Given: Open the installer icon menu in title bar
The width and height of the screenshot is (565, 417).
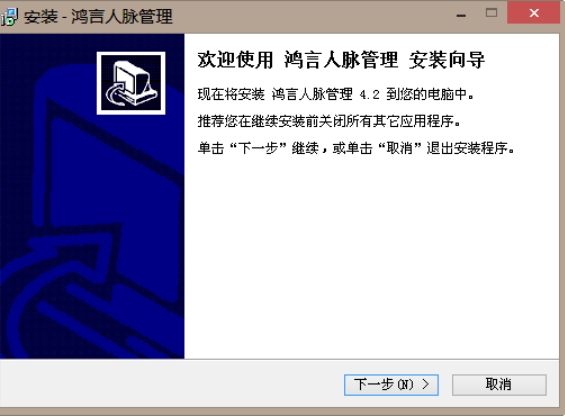Looking at the screenshot, I should [x=9, y=17].
